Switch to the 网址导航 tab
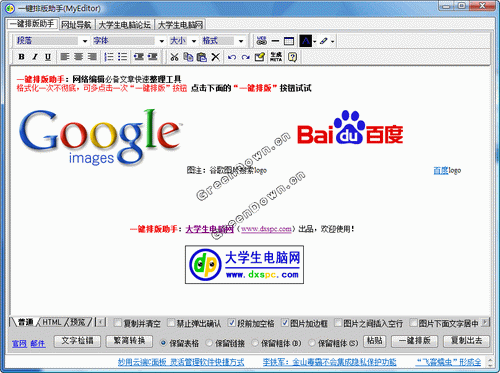The height and width of the screenshot is (373, 500). 76,25
